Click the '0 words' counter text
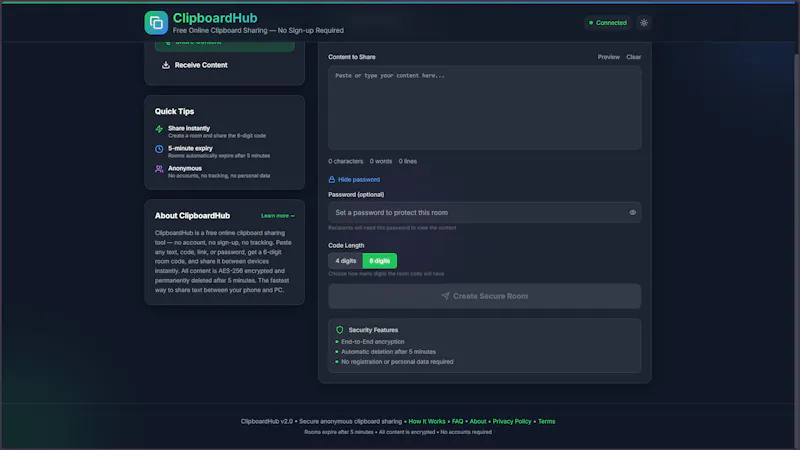 click(381, 161)
